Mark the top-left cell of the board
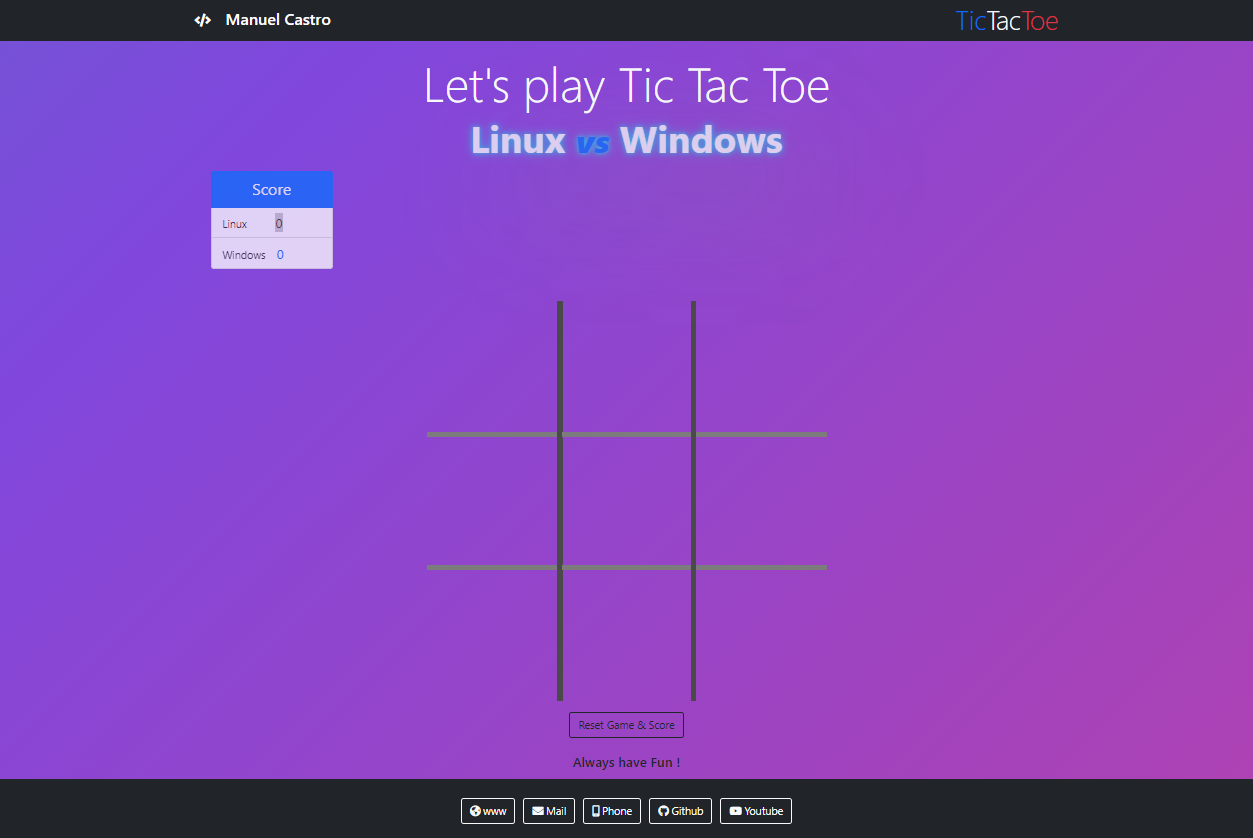Screen dimensions: 1253x838 tap(492, 366)
